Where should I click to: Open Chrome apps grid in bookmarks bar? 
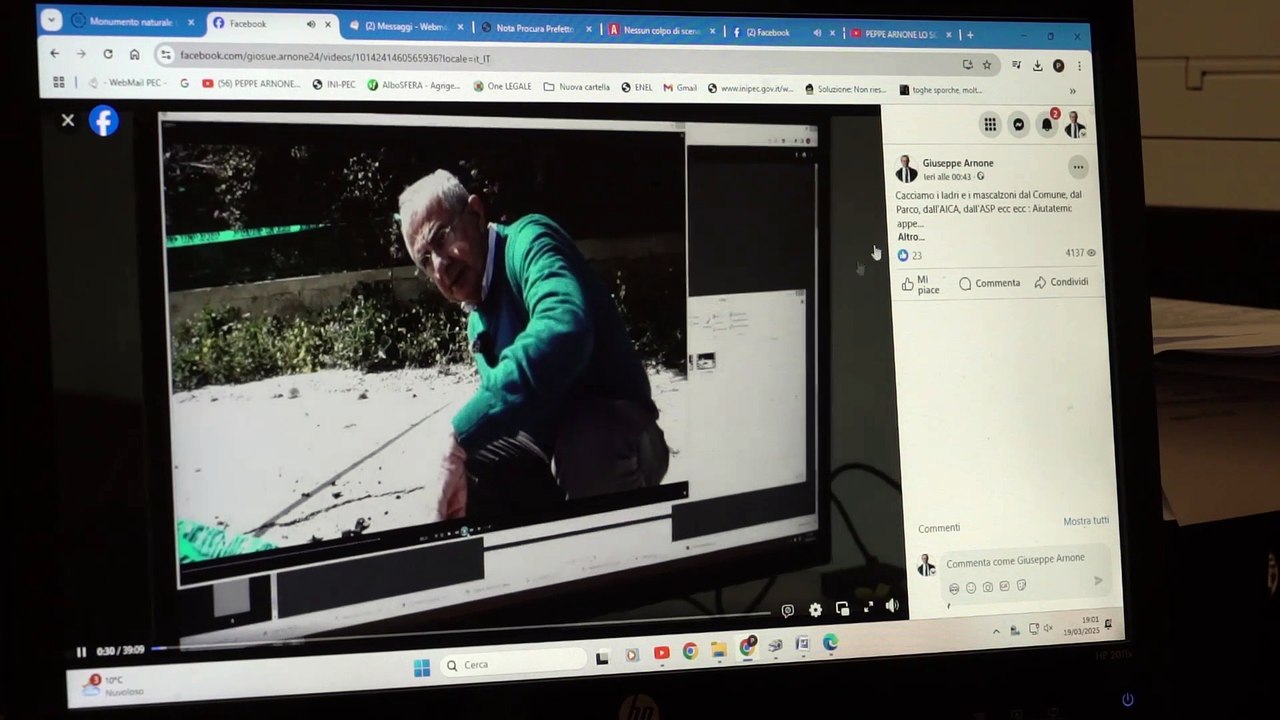59,82
